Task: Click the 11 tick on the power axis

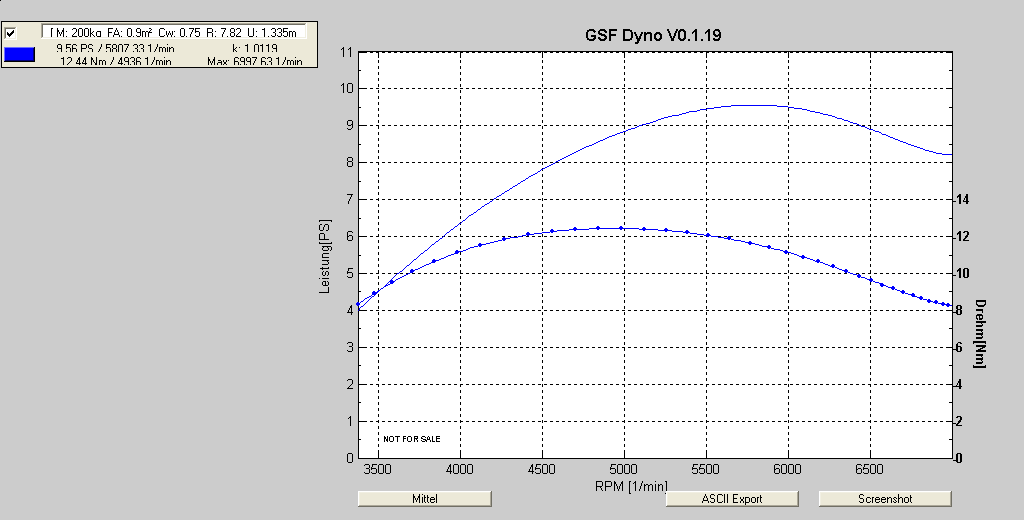Action: [348, 51]
